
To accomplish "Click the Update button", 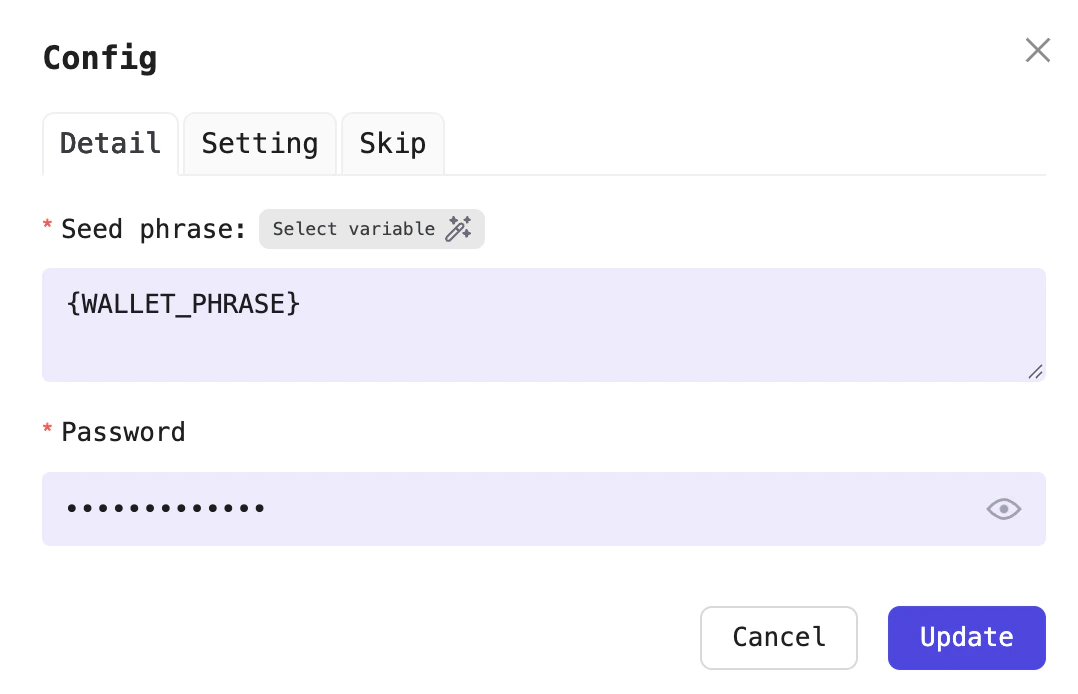I will click(x=966, y=637).
